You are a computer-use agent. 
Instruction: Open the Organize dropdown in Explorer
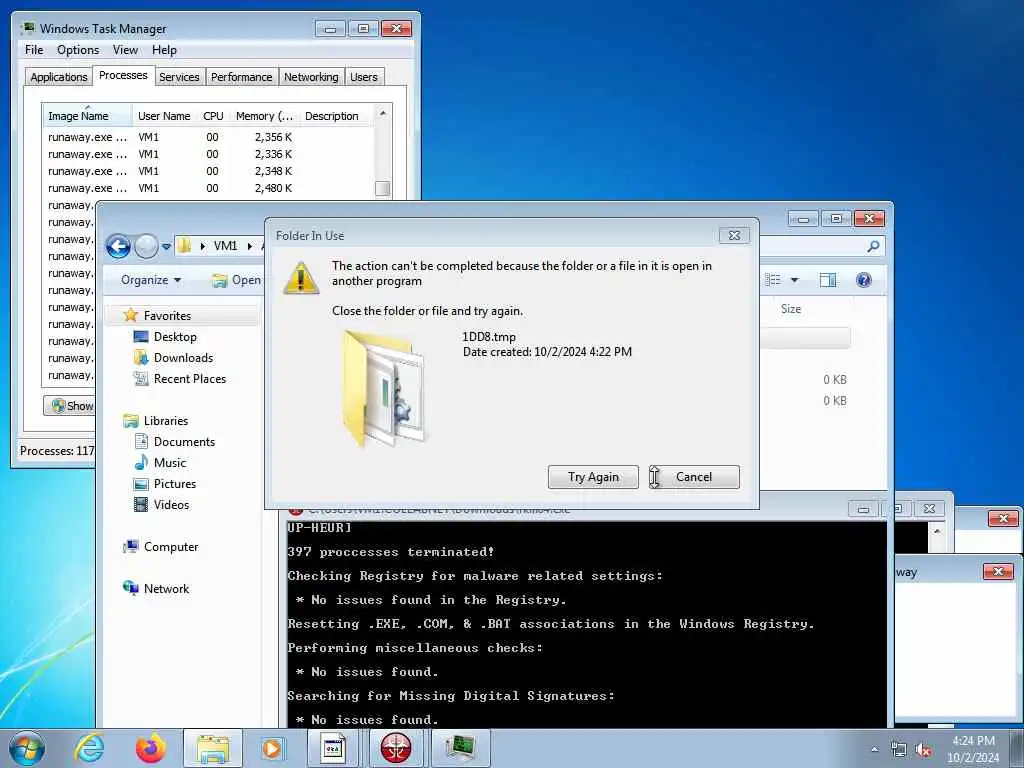point(151,280)
